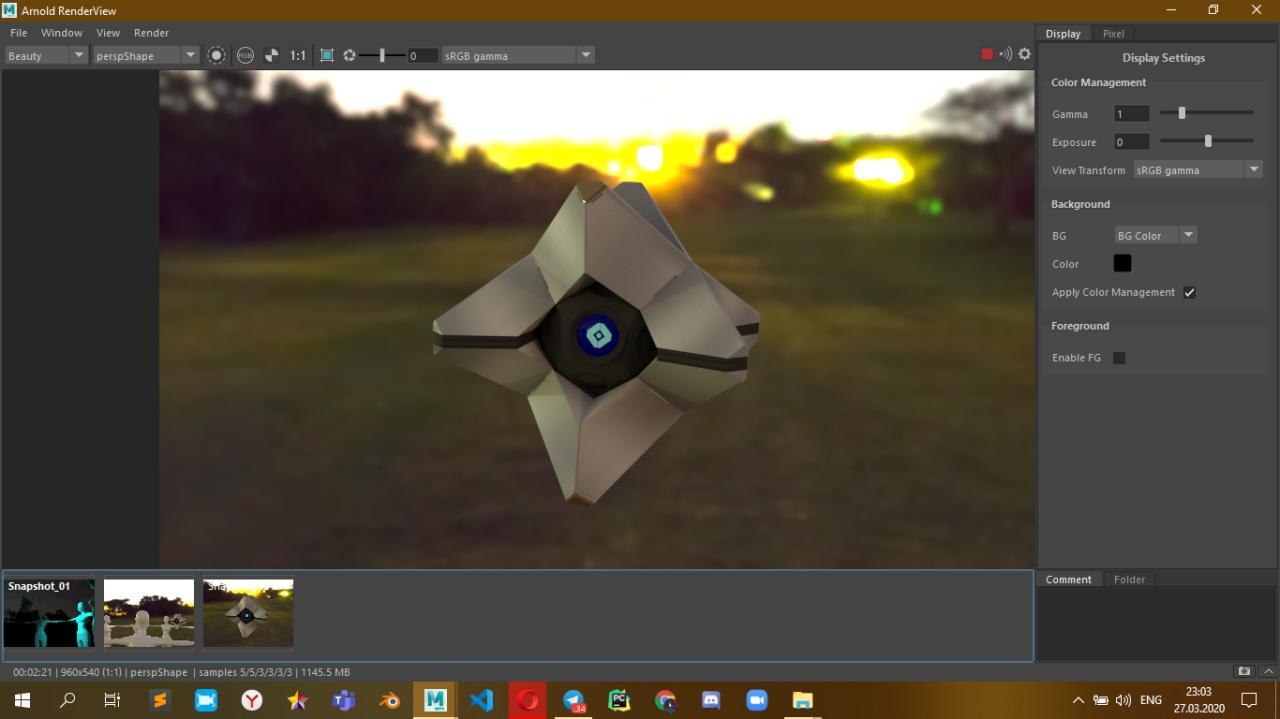Stop the render with the red button
The height and width of the screenshot is (719, 1280).
click(x=987, y=54)
